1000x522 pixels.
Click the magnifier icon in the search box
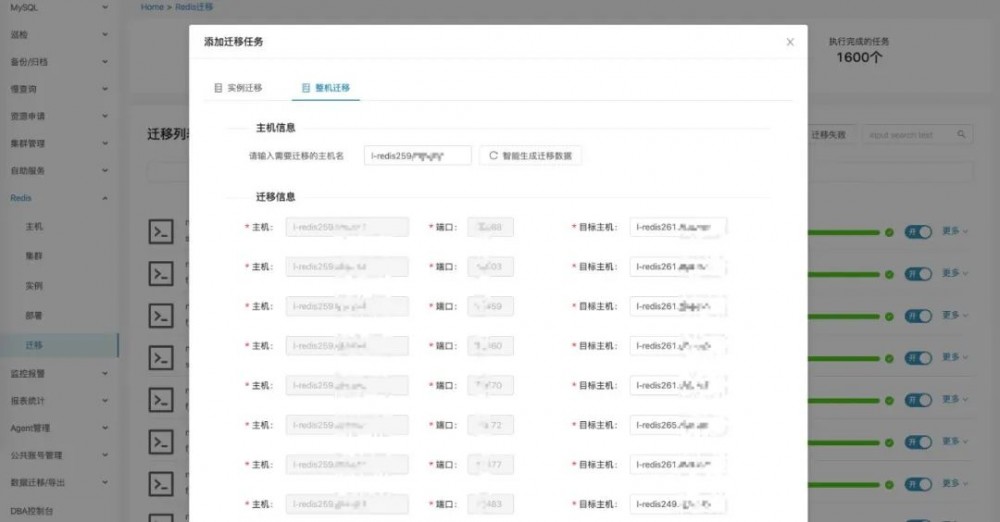(961, 135)
